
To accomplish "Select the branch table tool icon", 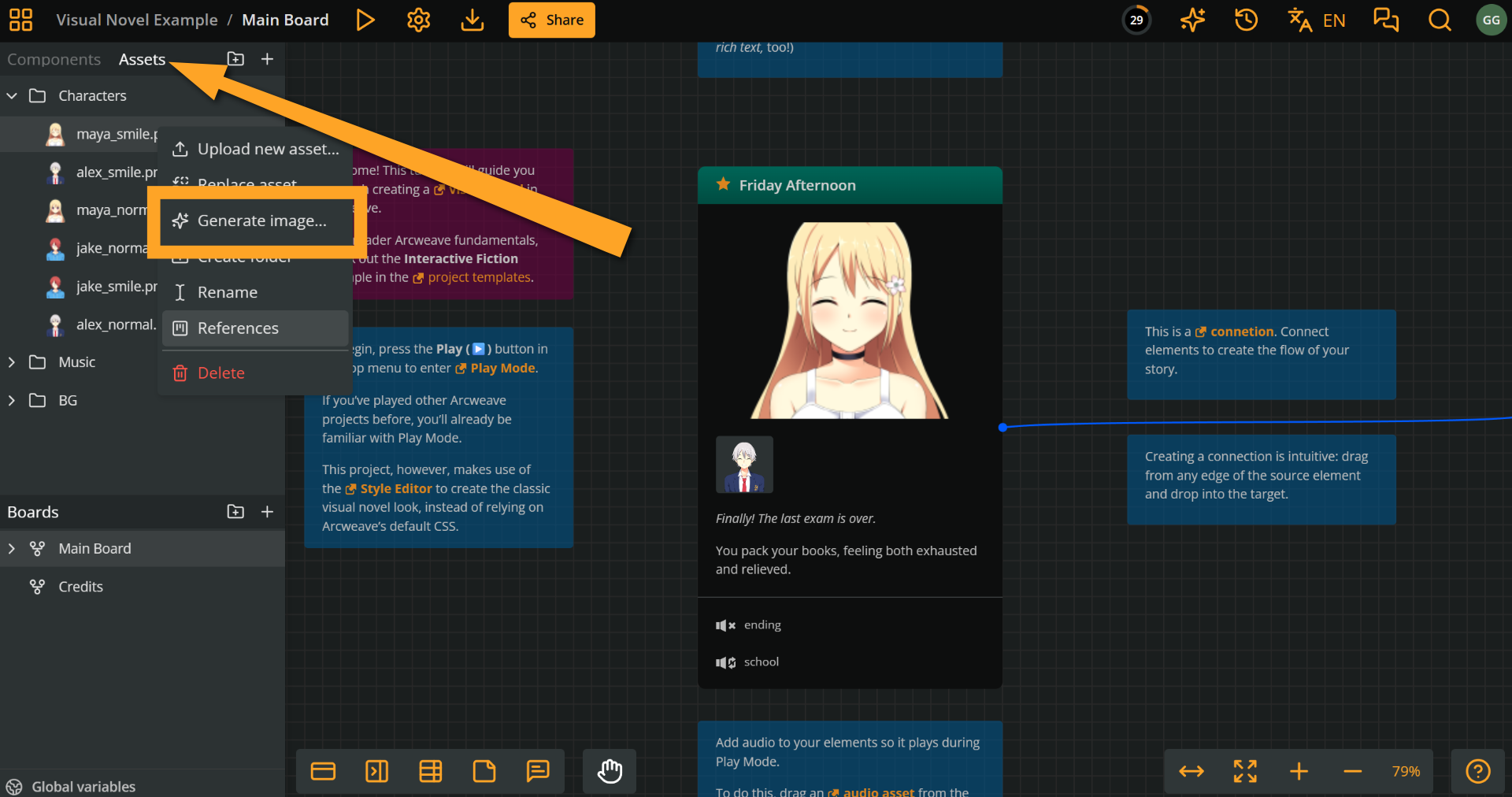I will tap(430, 771).
